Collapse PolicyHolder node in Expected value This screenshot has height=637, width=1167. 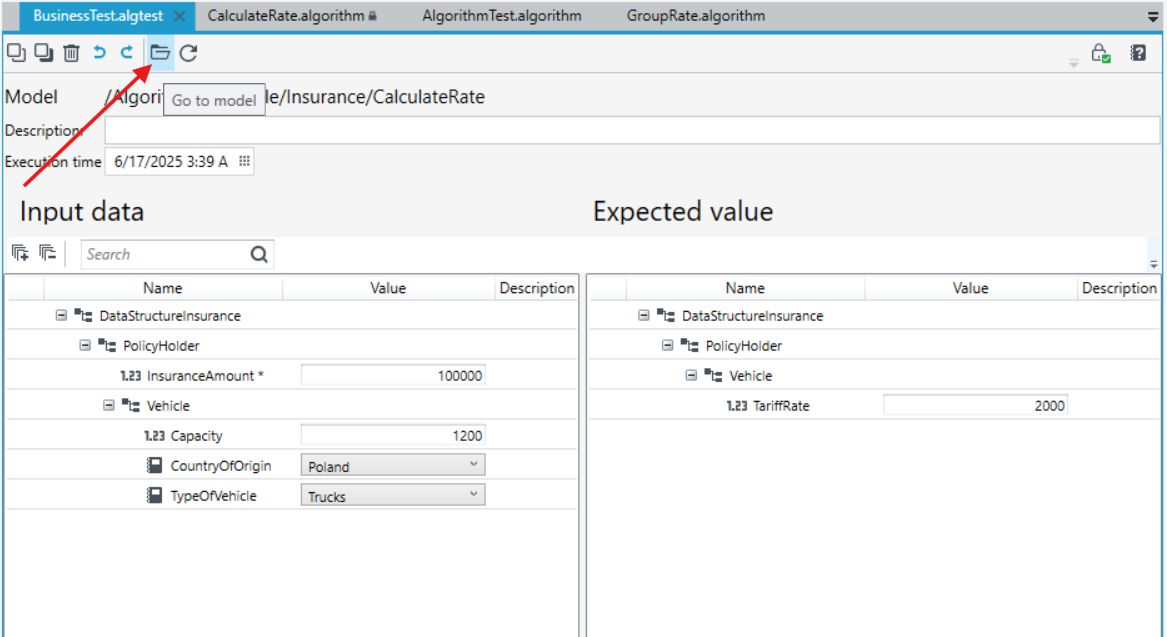(x=668, y=345)
